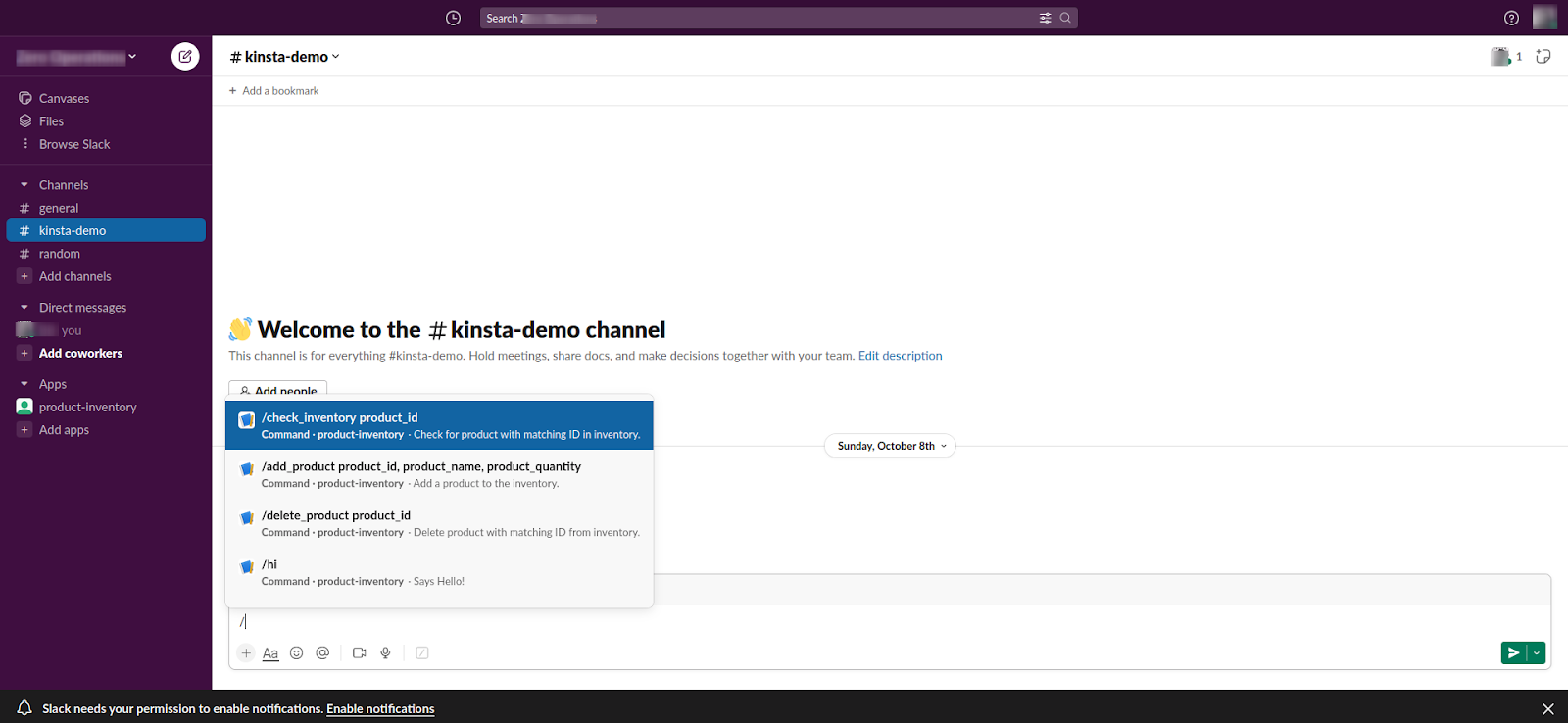
Task: Click the Edit description link
Action: click(x=900, y=356)
